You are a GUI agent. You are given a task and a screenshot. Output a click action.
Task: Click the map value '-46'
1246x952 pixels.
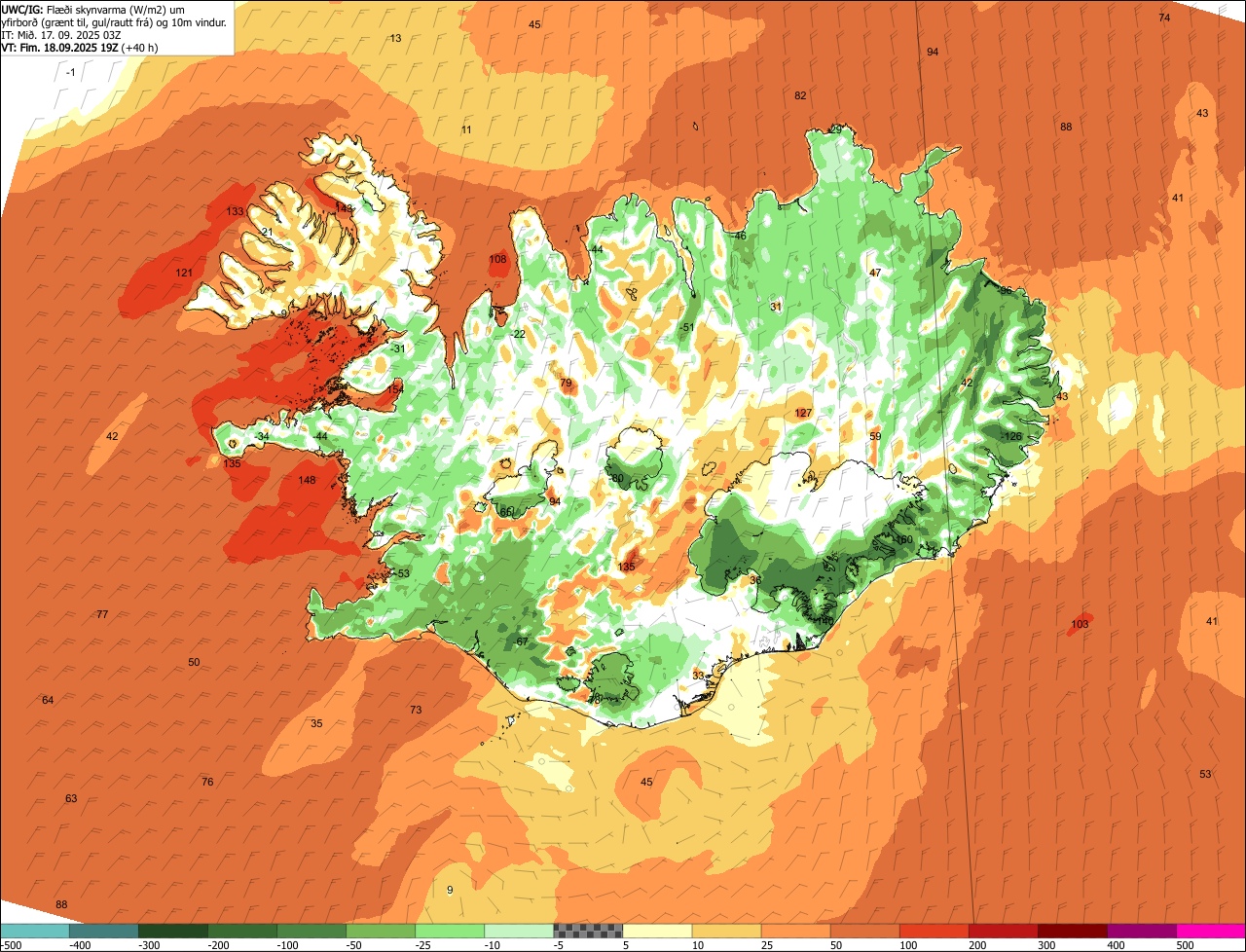(x=739, y=236)
